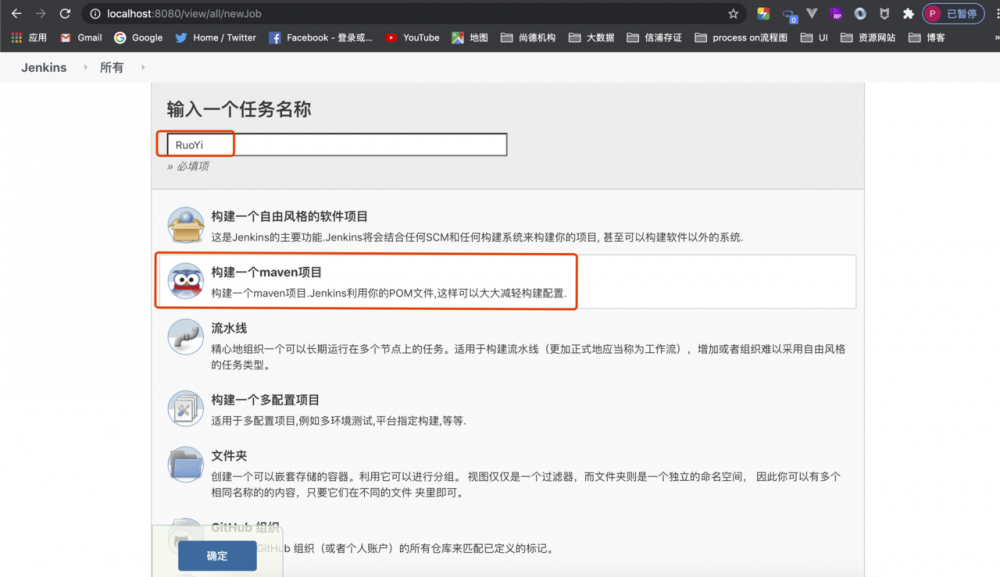This screenshot has width=1000, height=577.
Task: Click the multi-configuration project icon
Action: tap(185, 407)
